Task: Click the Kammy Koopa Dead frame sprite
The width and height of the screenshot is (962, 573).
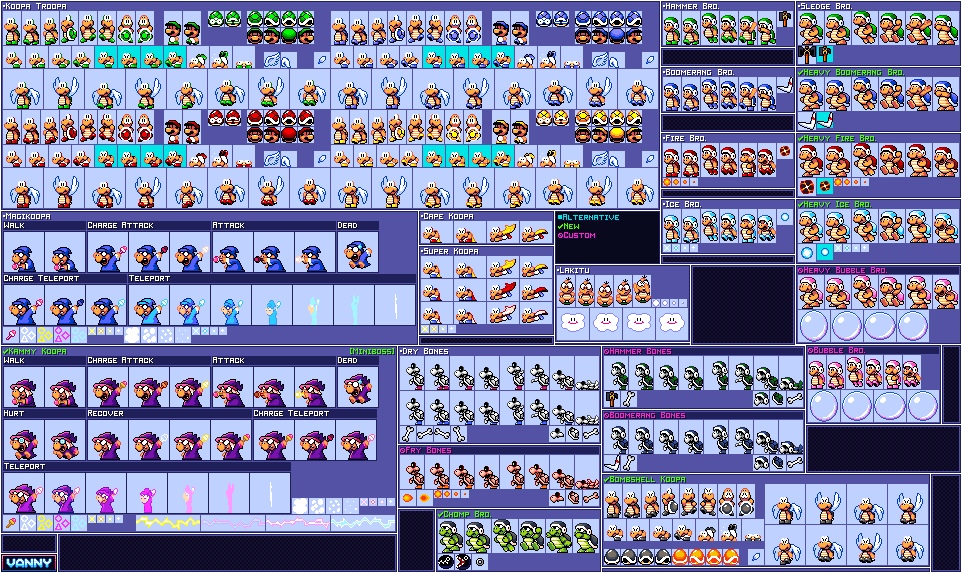Action: point(358,387)
